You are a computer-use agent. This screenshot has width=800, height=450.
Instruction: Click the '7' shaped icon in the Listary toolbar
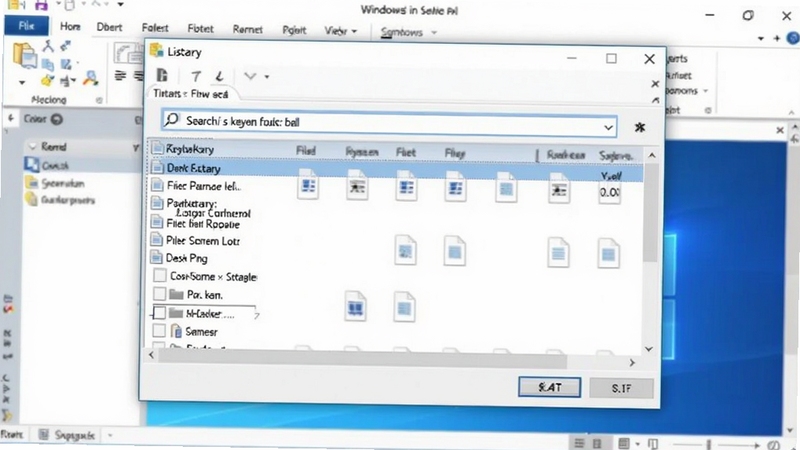tap(195, 77)
